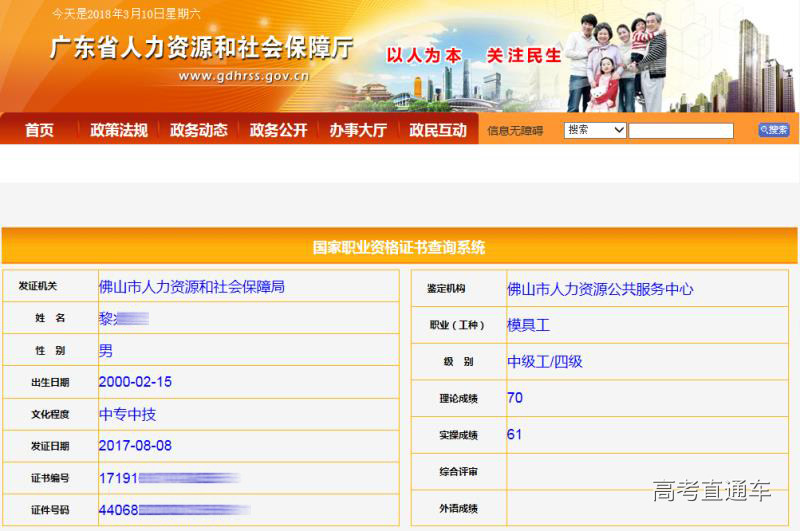This screenshot has height=531, width=800.
Task: Click the 佛山市人力资源公共服务中心 appraisal agency value
Action: (x=600, y=289)
